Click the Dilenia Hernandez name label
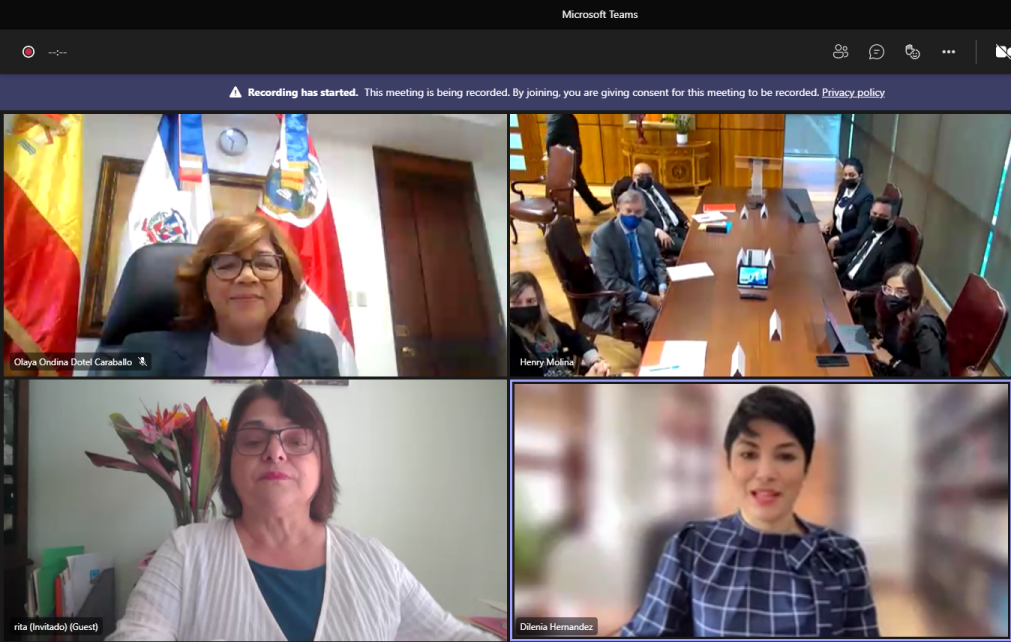1011x642 pixels. point(556,627)
